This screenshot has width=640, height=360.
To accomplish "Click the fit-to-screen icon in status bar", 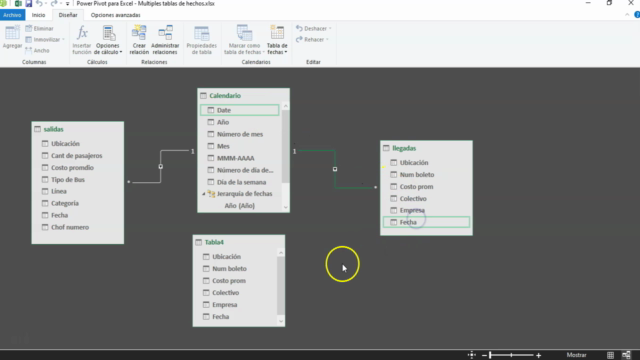I will (471, 355).
